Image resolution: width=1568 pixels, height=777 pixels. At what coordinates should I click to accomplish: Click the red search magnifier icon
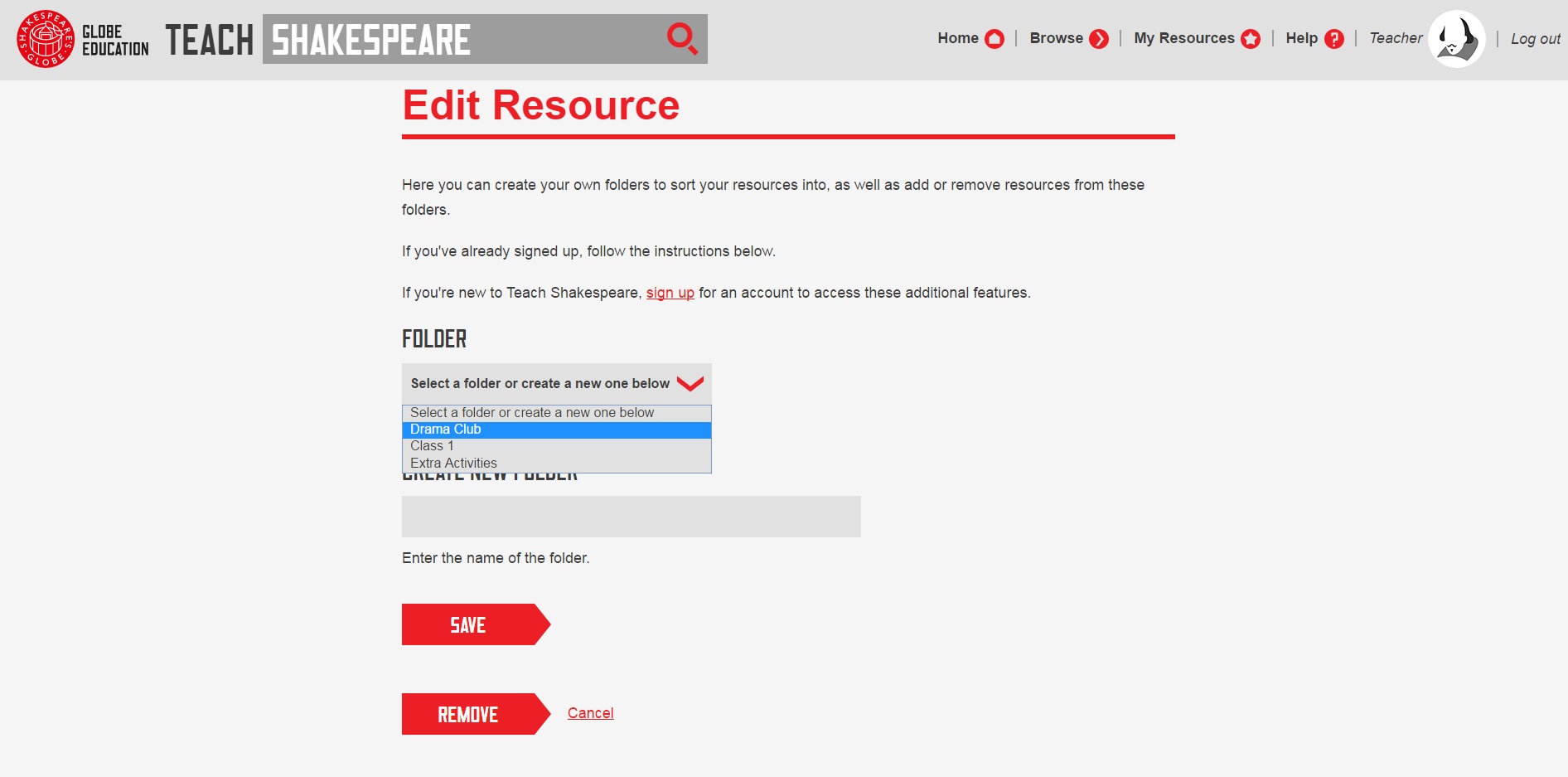(682, 38)
